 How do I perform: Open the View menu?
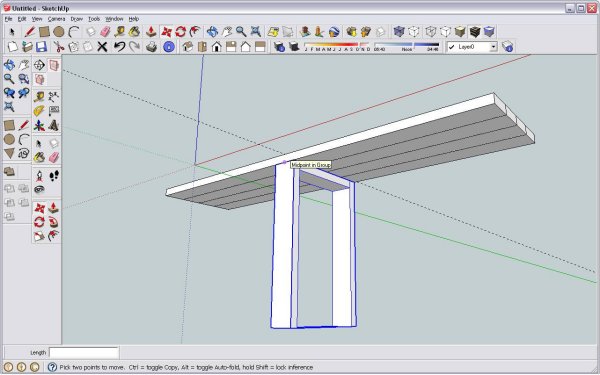coord(37,19)
